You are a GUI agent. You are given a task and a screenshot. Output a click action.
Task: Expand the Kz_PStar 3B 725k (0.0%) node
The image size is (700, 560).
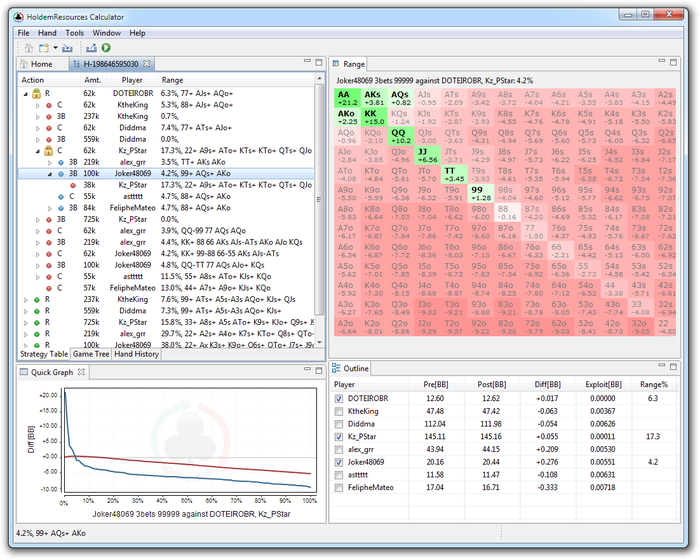38,219
